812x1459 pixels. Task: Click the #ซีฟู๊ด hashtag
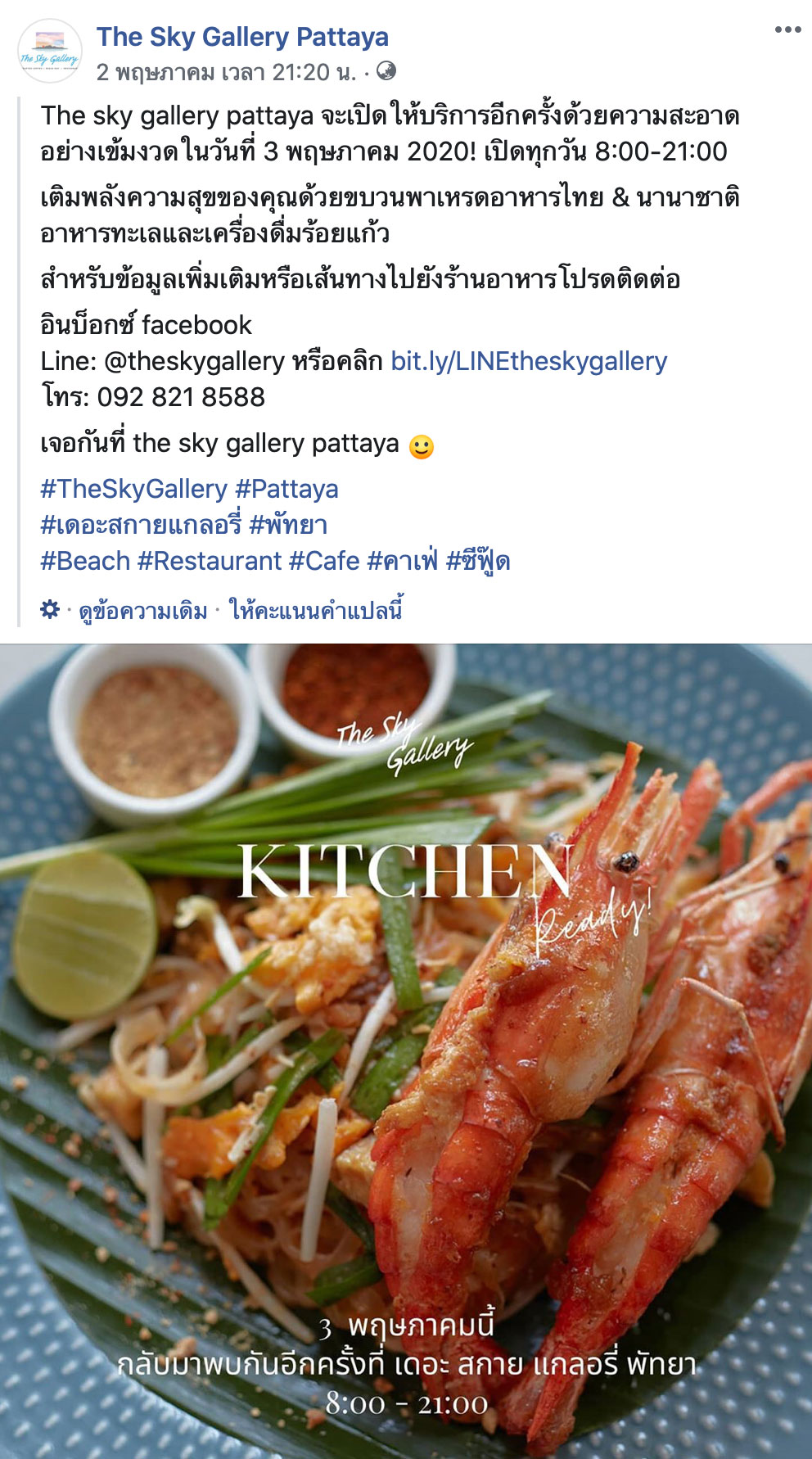pyautogui.click(x=478, y=561)
